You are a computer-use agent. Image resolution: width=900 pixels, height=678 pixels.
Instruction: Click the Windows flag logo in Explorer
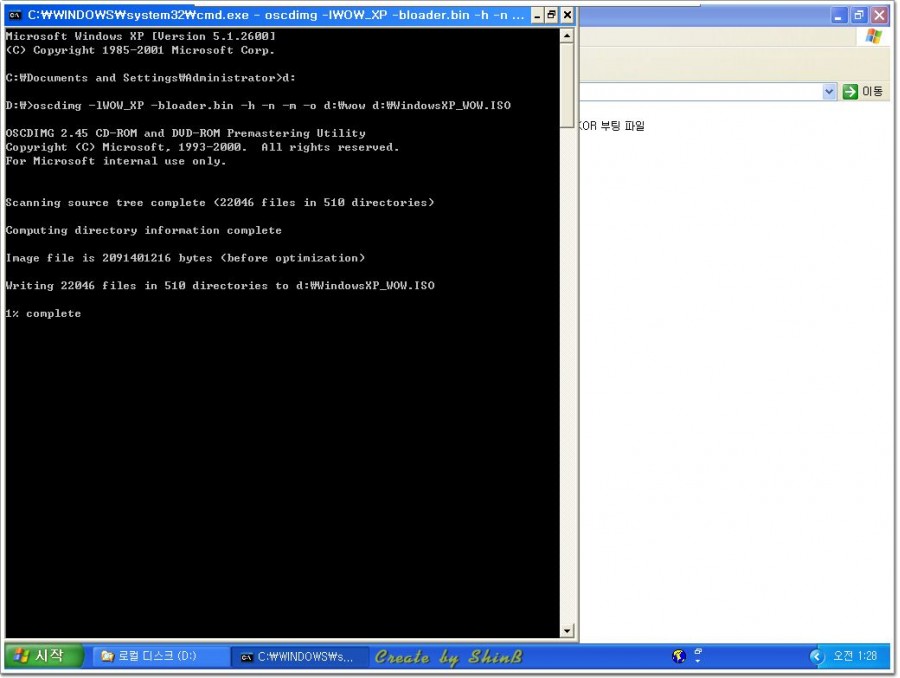pyautogui.click(x=874, y=36)
